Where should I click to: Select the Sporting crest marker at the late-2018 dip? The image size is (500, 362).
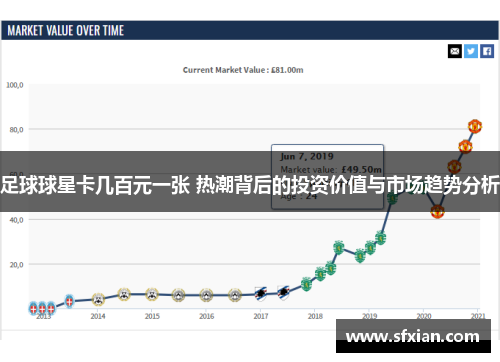[x=360, y=256]
